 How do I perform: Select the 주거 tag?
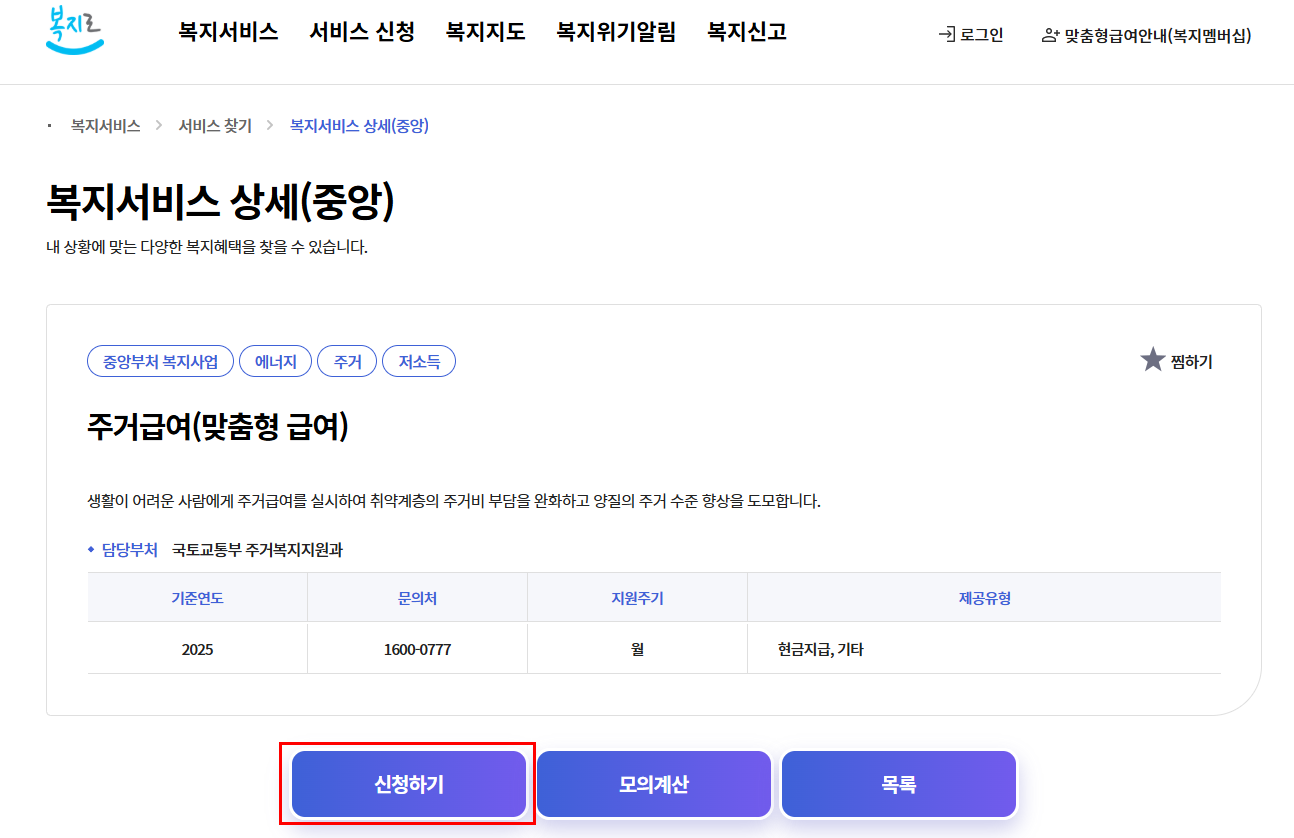pyautogui.click(x=347, y=362)
